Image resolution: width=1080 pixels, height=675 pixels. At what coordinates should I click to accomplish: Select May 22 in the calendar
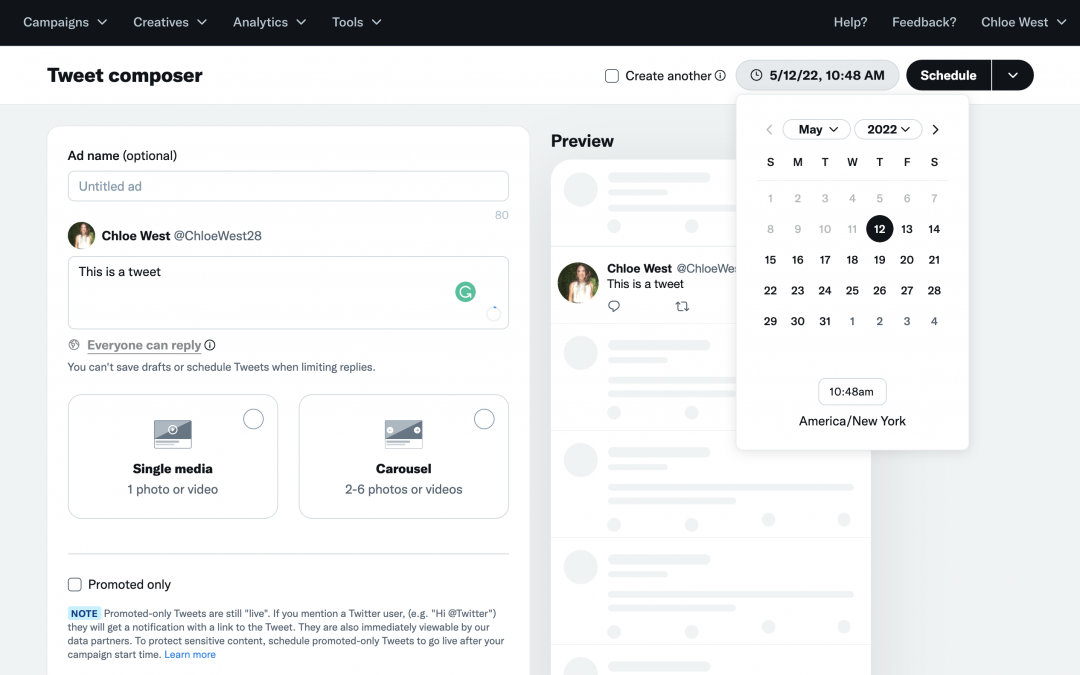click(x=770, y=291)
